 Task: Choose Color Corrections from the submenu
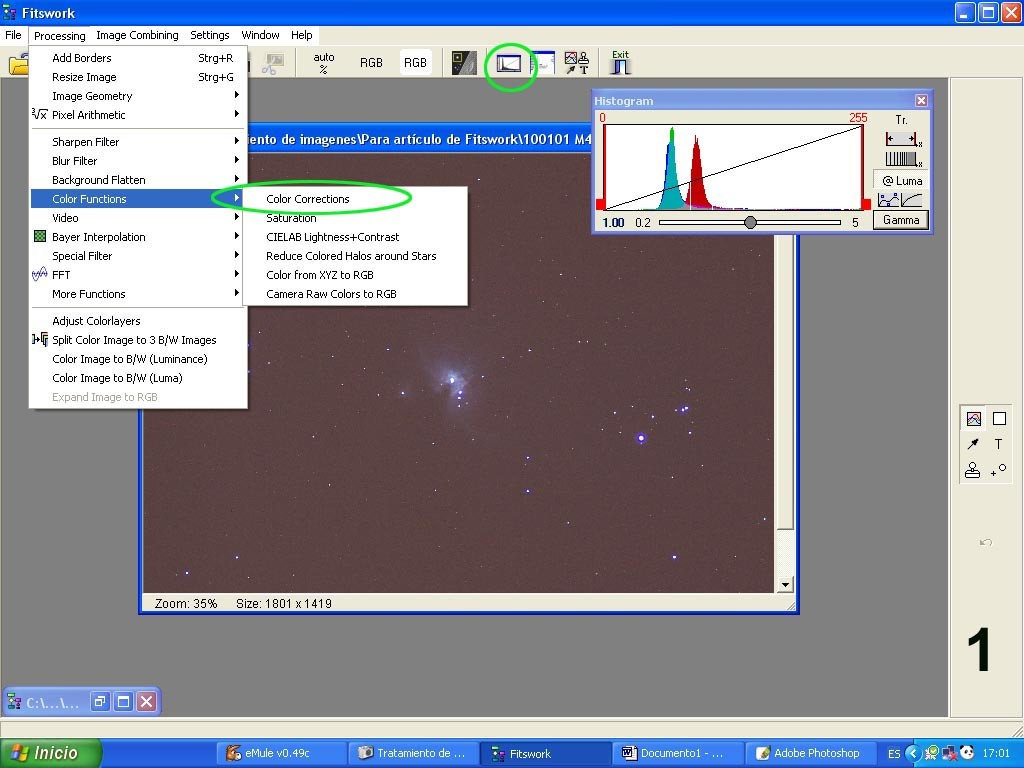(x=308, y=199)
